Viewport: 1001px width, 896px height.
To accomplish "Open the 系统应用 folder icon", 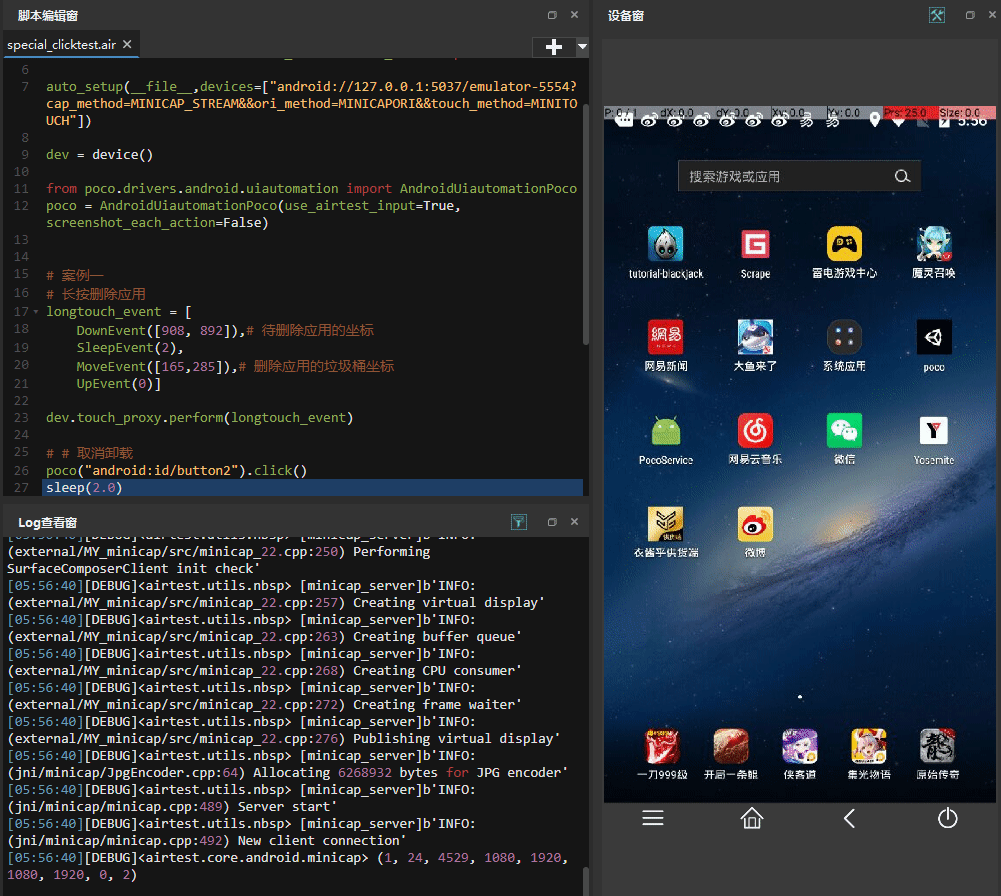I will tap(844, 337).
